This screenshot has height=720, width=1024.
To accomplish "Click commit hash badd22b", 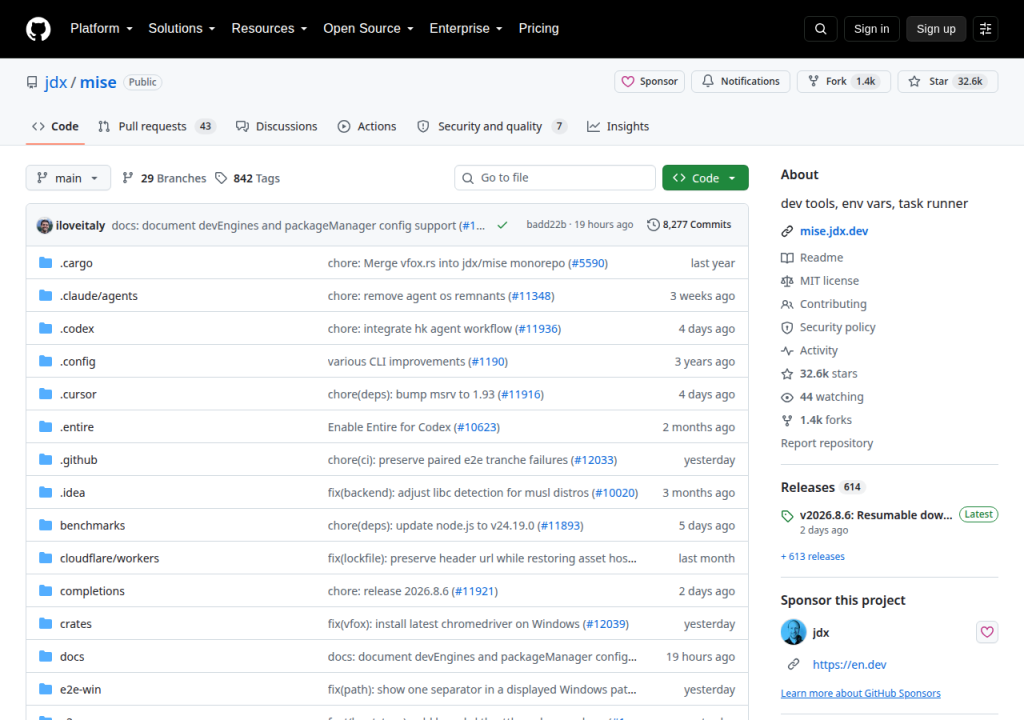I will point(546,225).
